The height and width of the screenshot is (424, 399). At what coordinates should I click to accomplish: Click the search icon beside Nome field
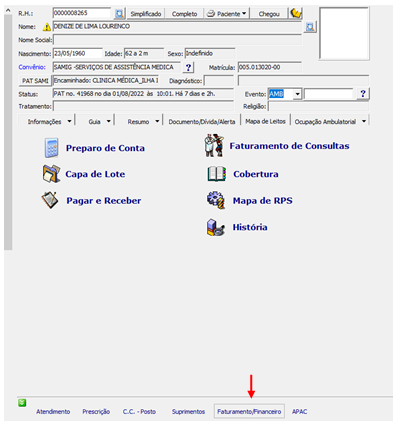click(x=310, y=27)
